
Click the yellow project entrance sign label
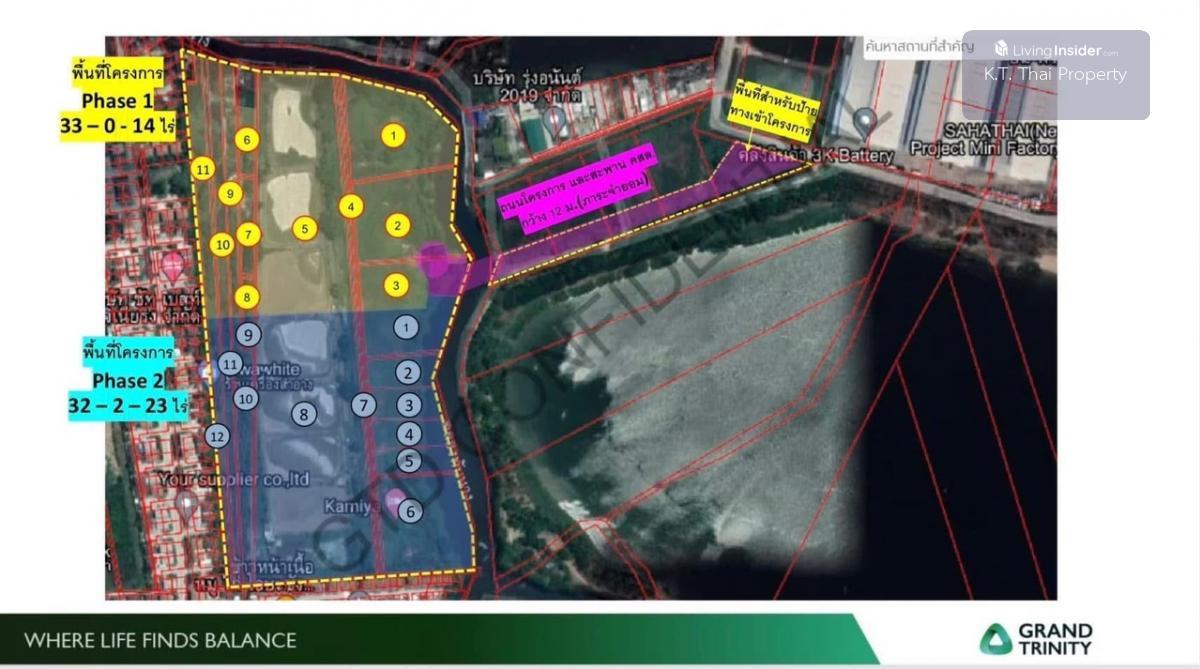771,109
